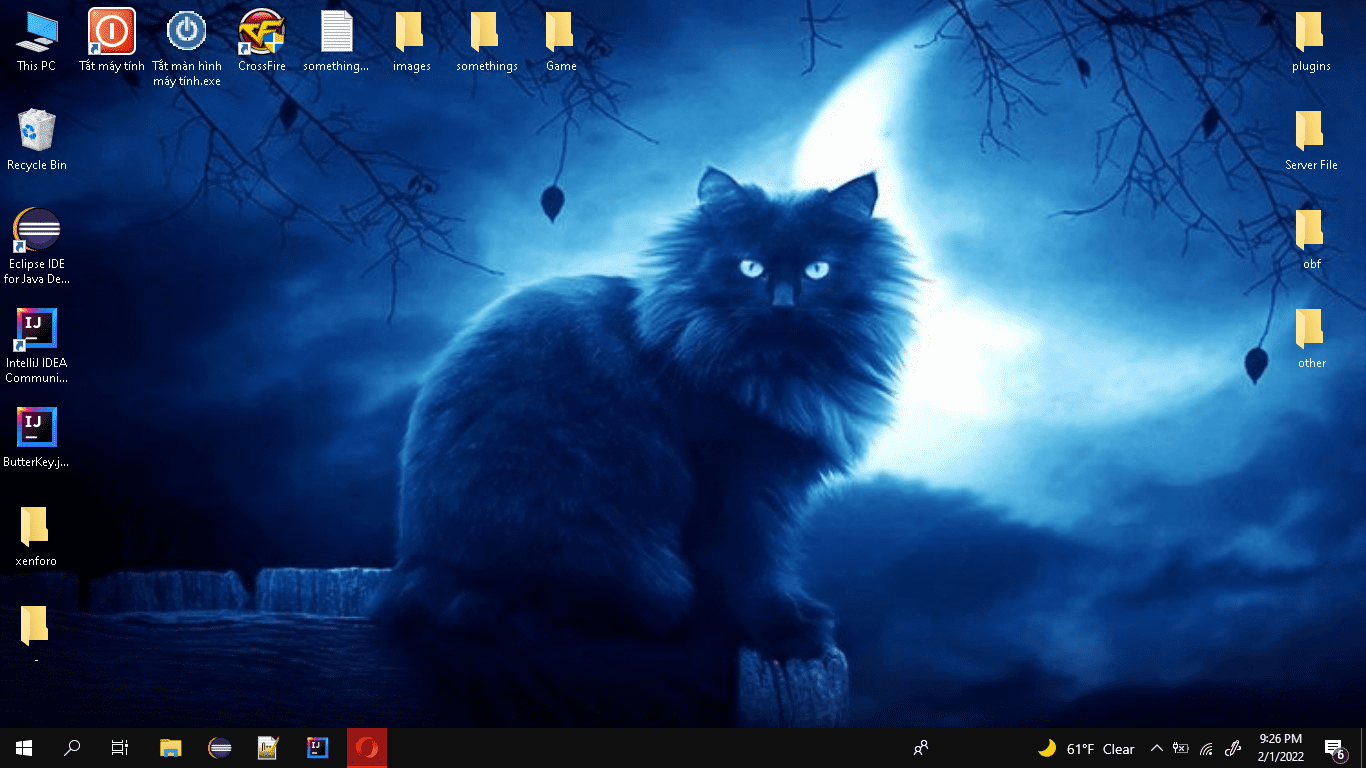1366x768 pixels.
Task: Open the Action Center with 6 notifications
Action: pos(1334,748)
